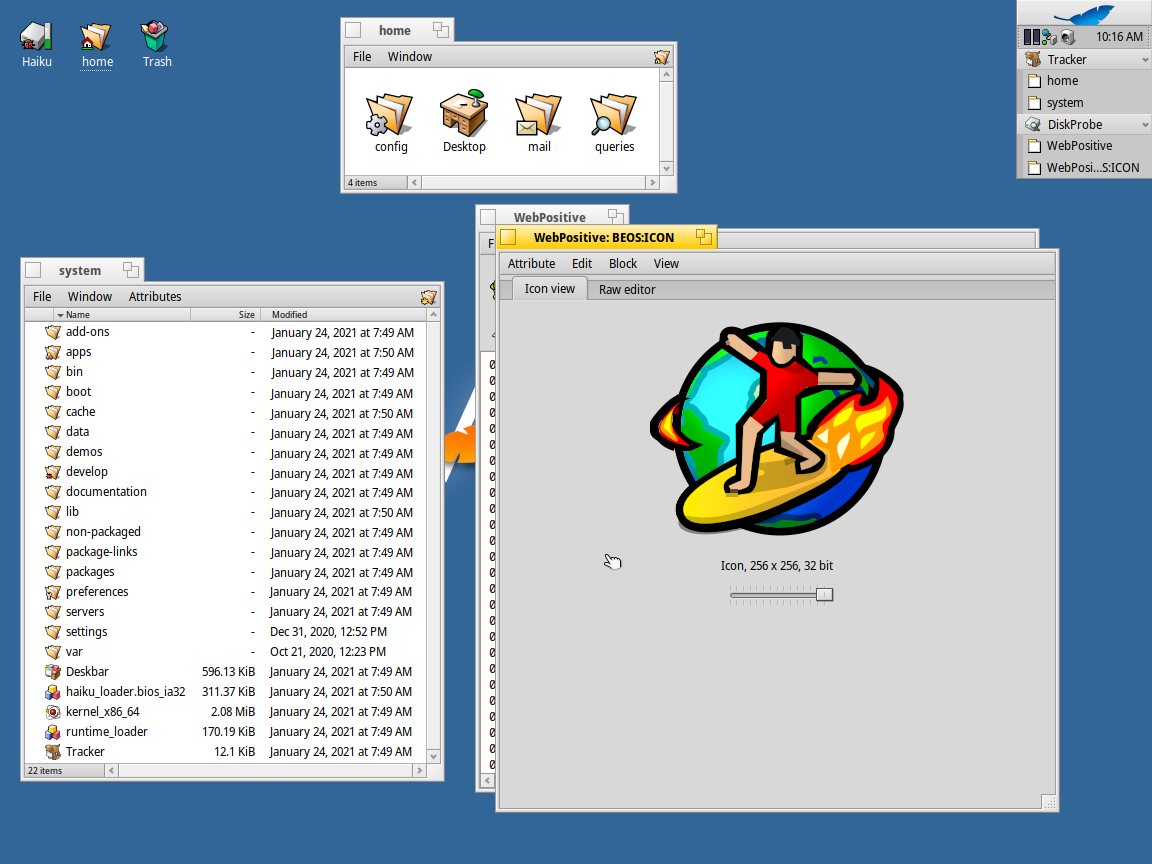
Task: Click the Haiku leaf Deskbar menu
Action: [1084, 13]
